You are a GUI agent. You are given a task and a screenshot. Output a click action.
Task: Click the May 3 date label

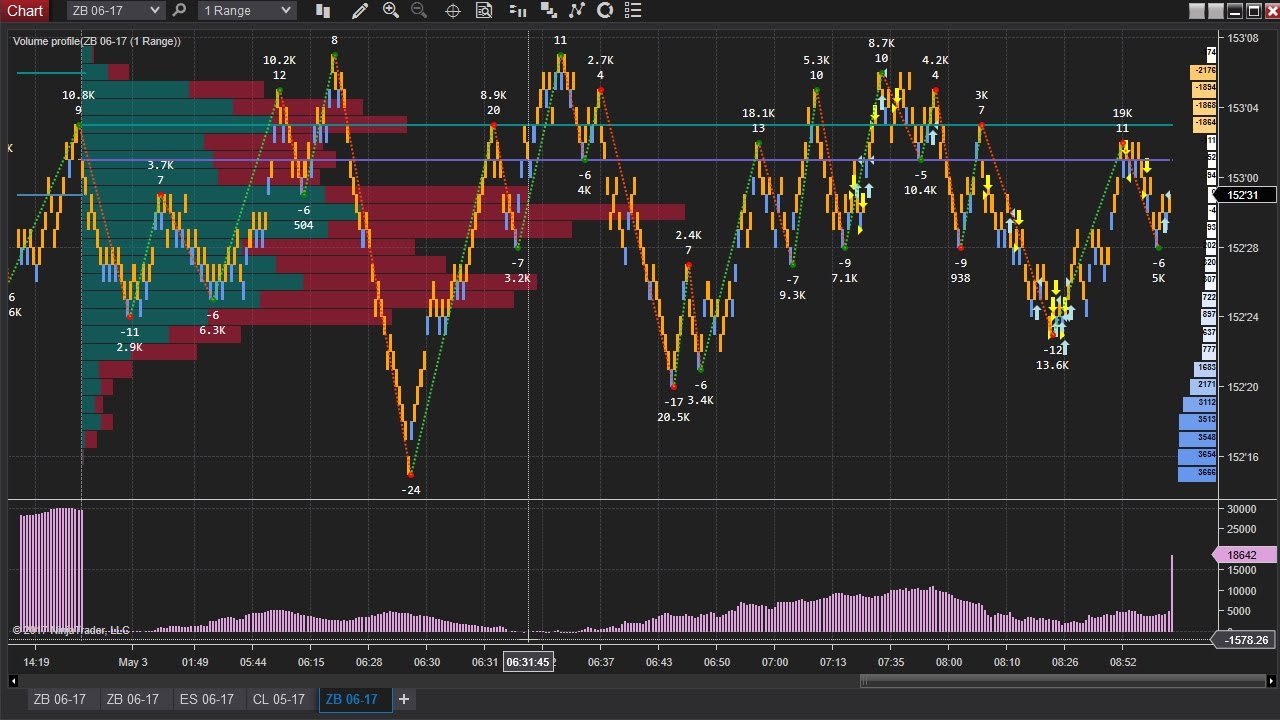click(133, 662)
